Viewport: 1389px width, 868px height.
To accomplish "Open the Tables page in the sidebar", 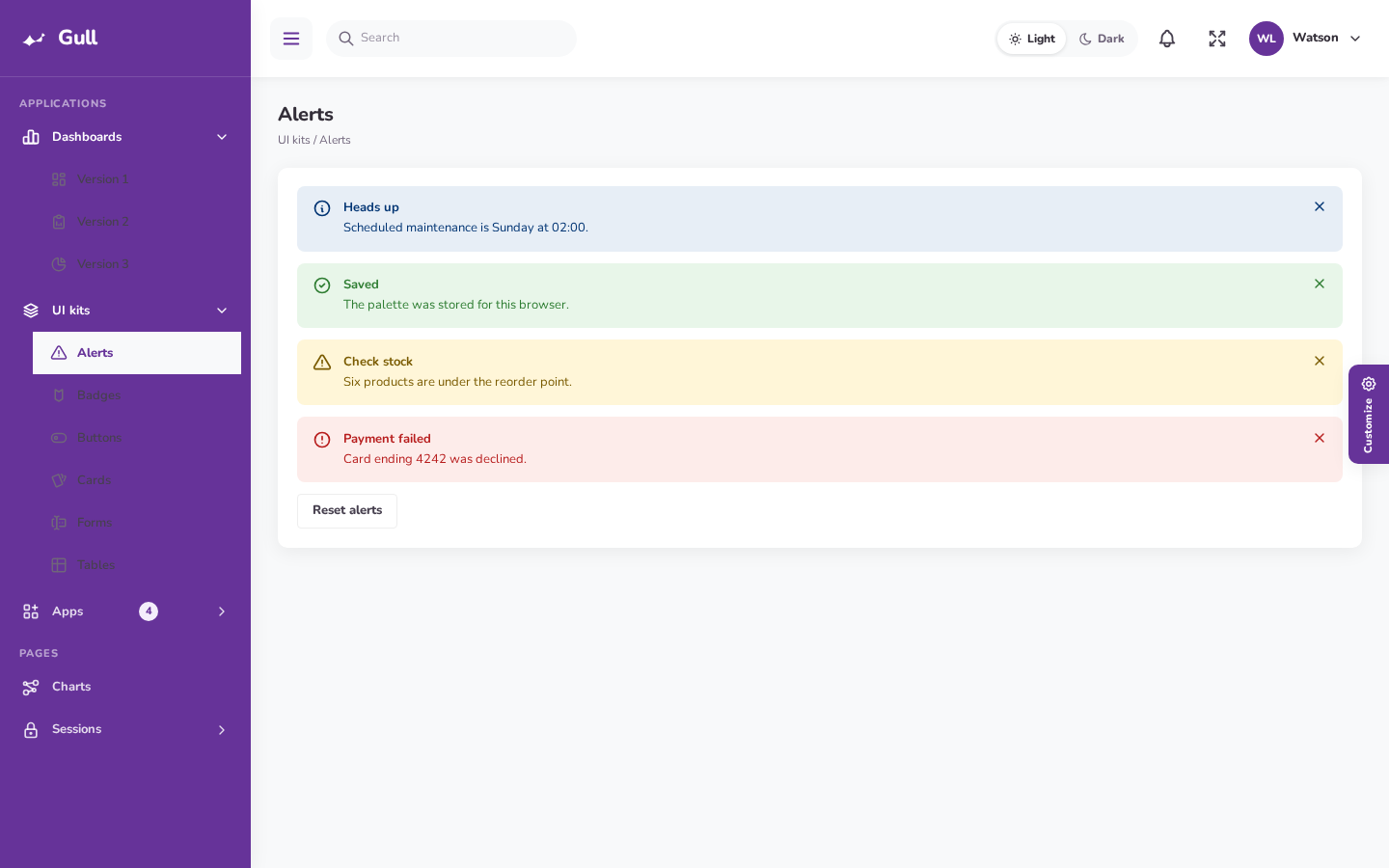I will [137, 565].
